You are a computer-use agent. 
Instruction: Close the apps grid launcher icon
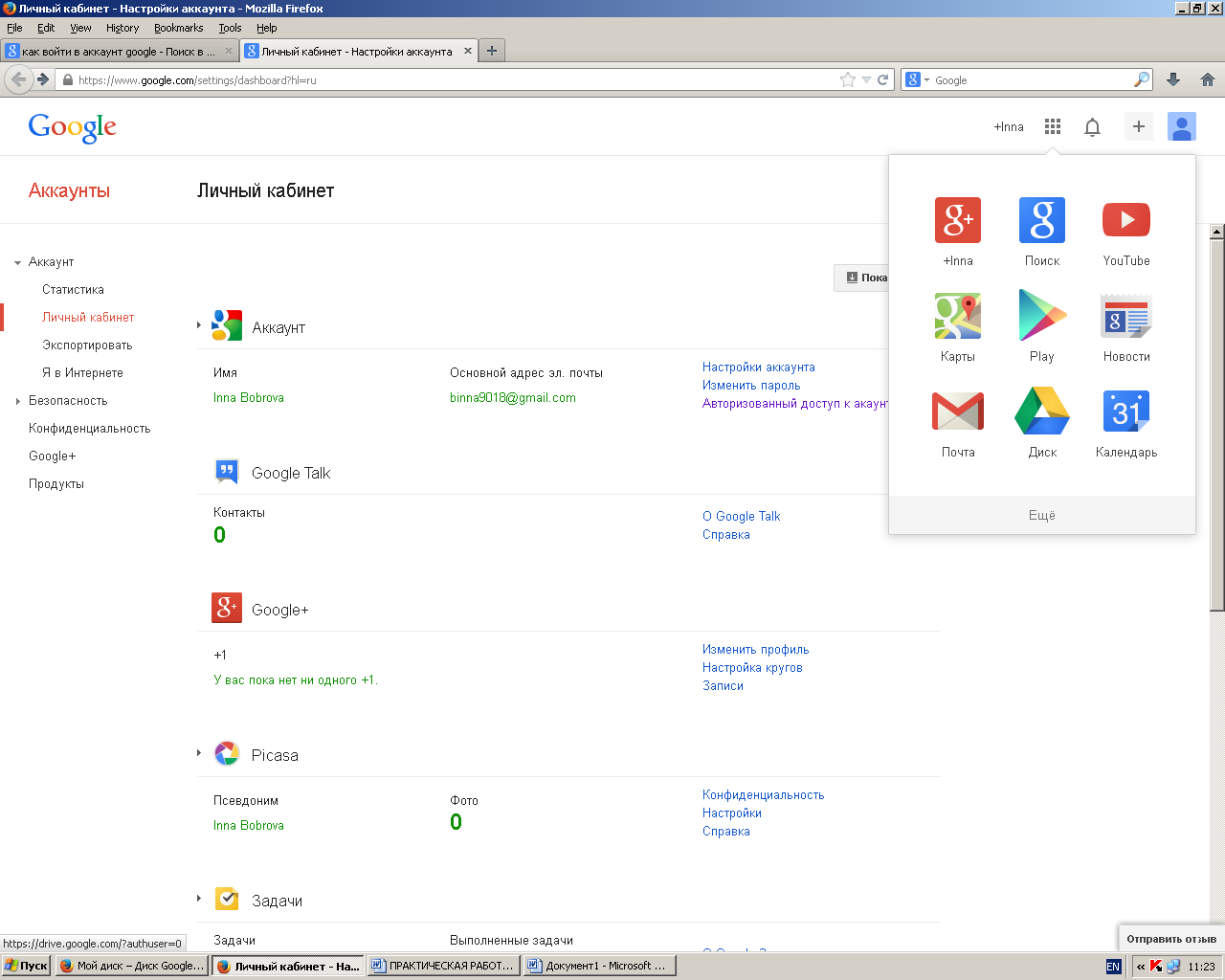click(x=1053, y=126)
